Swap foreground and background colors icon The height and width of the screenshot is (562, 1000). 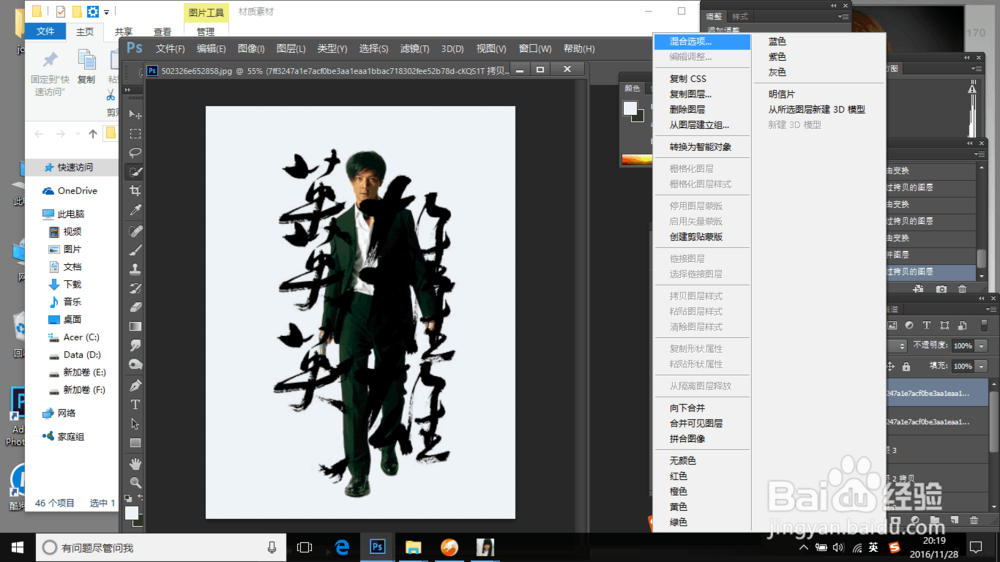[141, 498]
